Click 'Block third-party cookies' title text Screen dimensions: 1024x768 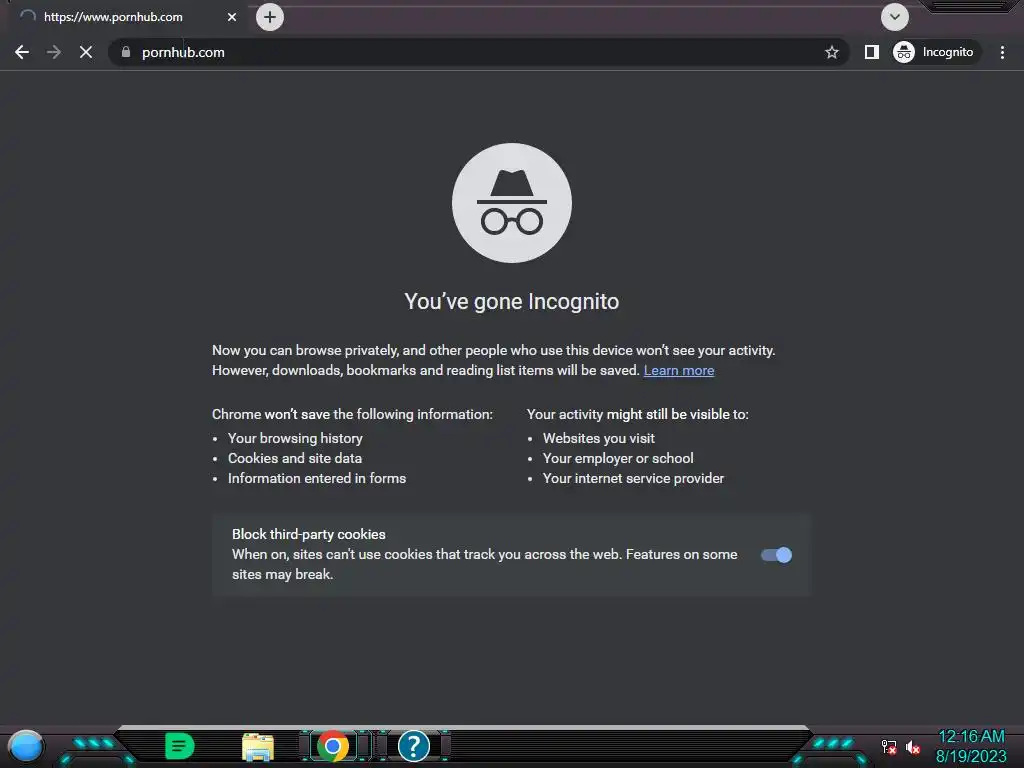[x=309, y=534]
